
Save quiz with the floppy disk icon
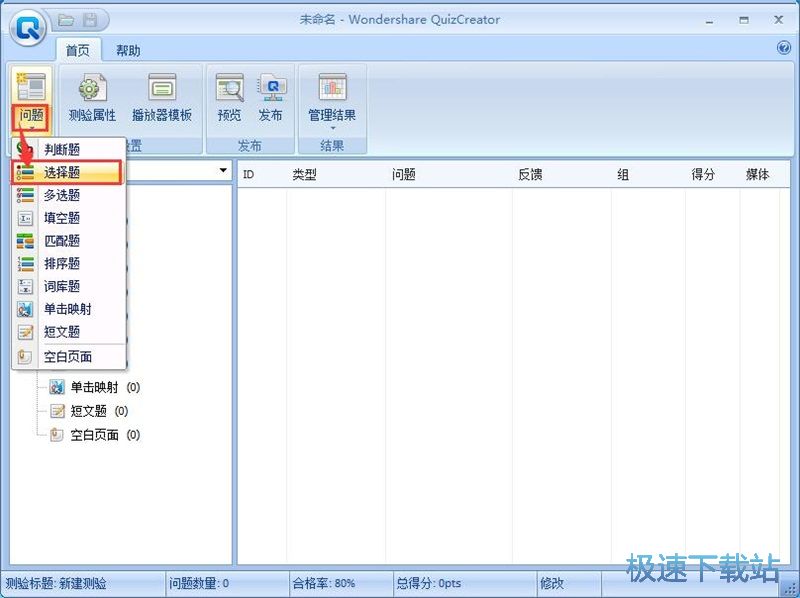tap(90, 20)
